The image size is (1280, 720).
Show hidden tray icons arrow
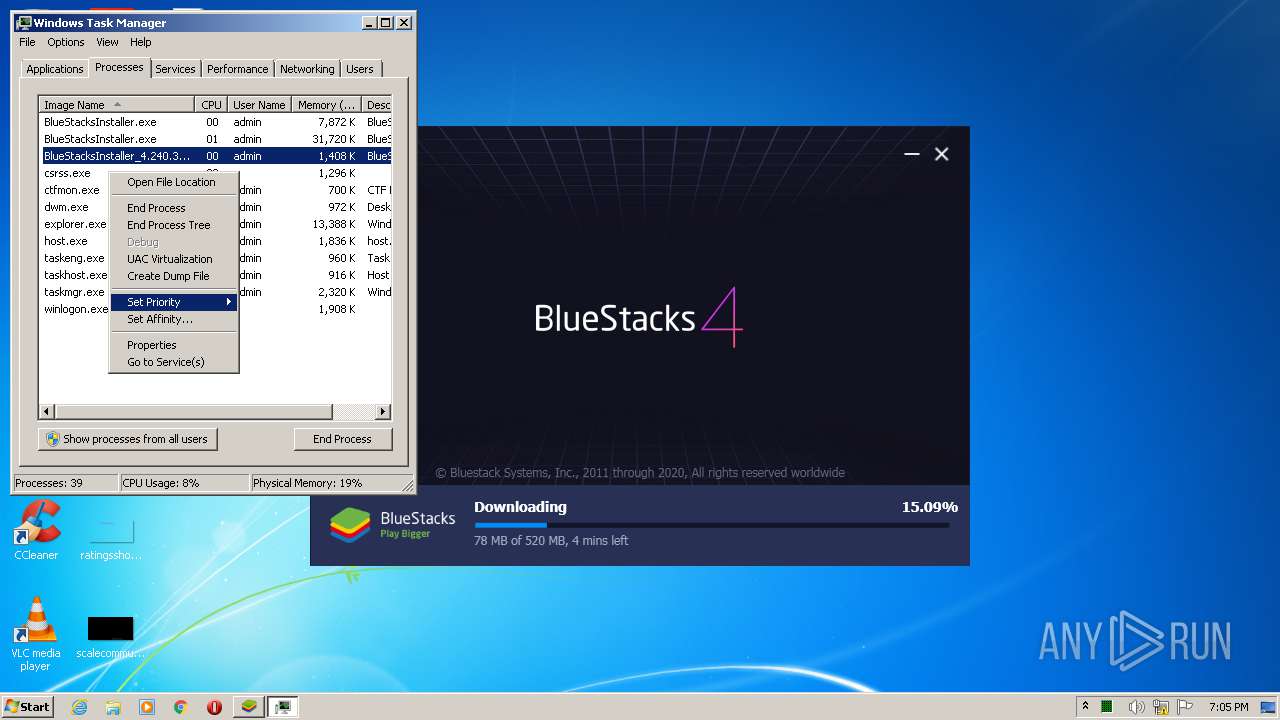click(1085, 707)
